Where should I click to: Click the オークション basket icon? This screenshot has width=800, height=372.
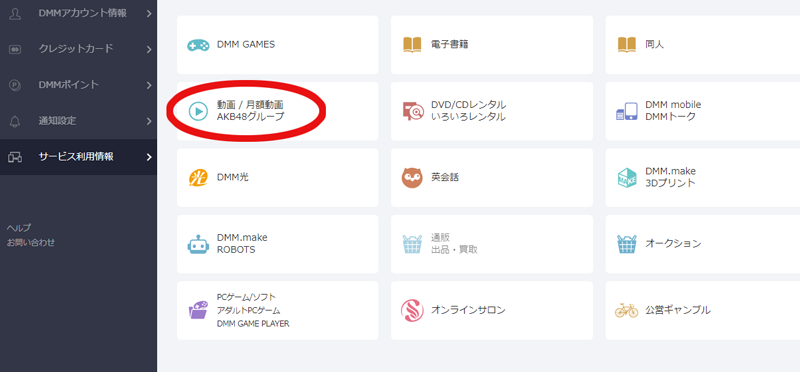[627, 244]
